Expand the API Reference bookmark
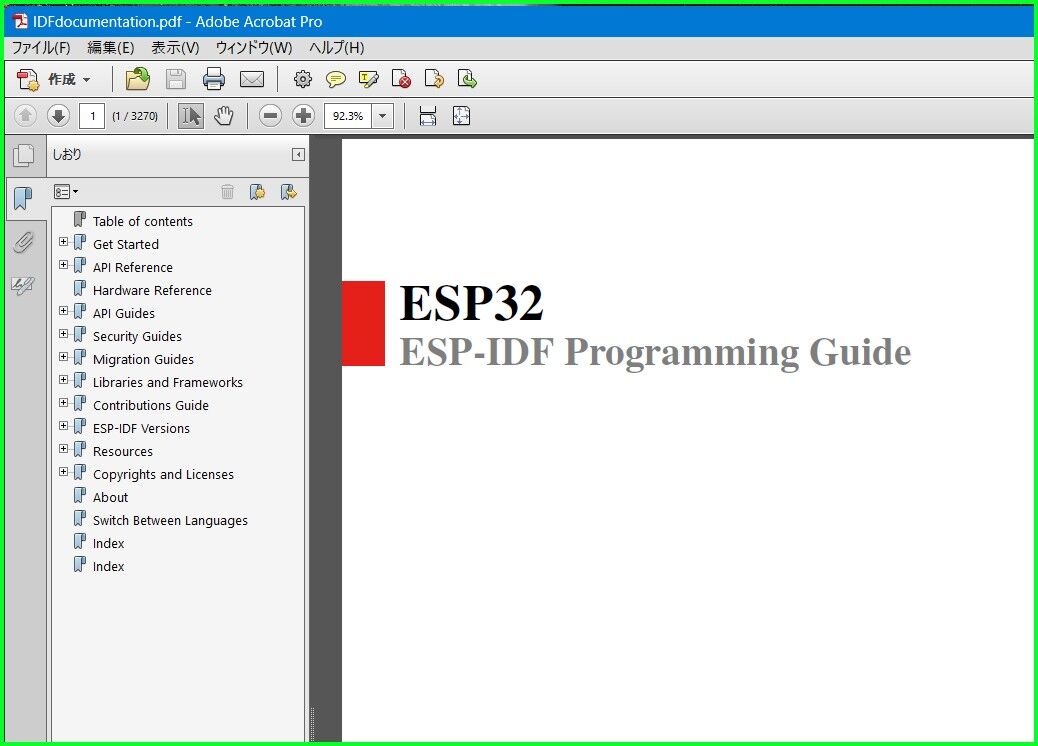The width and height of the screenshot is (1038, 746). pos(64,267)
